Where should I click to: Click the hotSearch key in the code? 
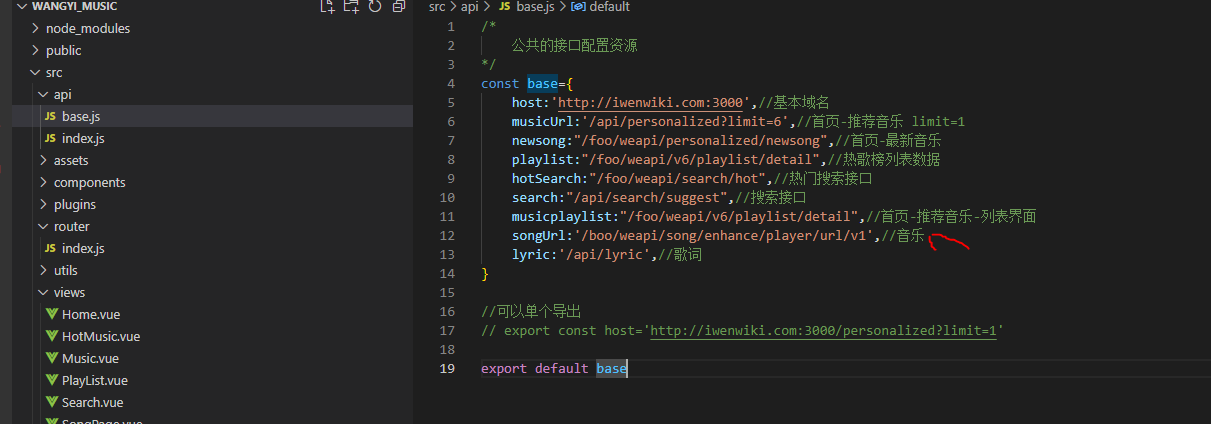click(546, 179)
